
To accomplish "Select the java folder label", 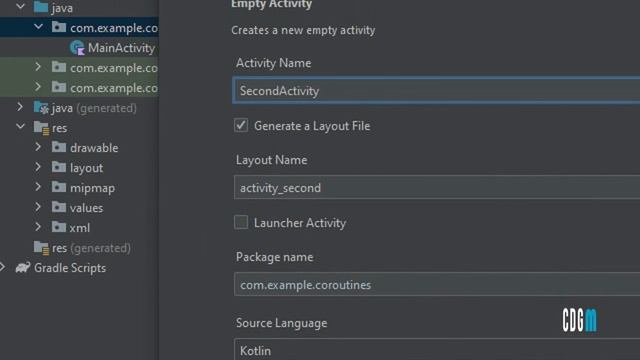I will click(x=62, y=8).
